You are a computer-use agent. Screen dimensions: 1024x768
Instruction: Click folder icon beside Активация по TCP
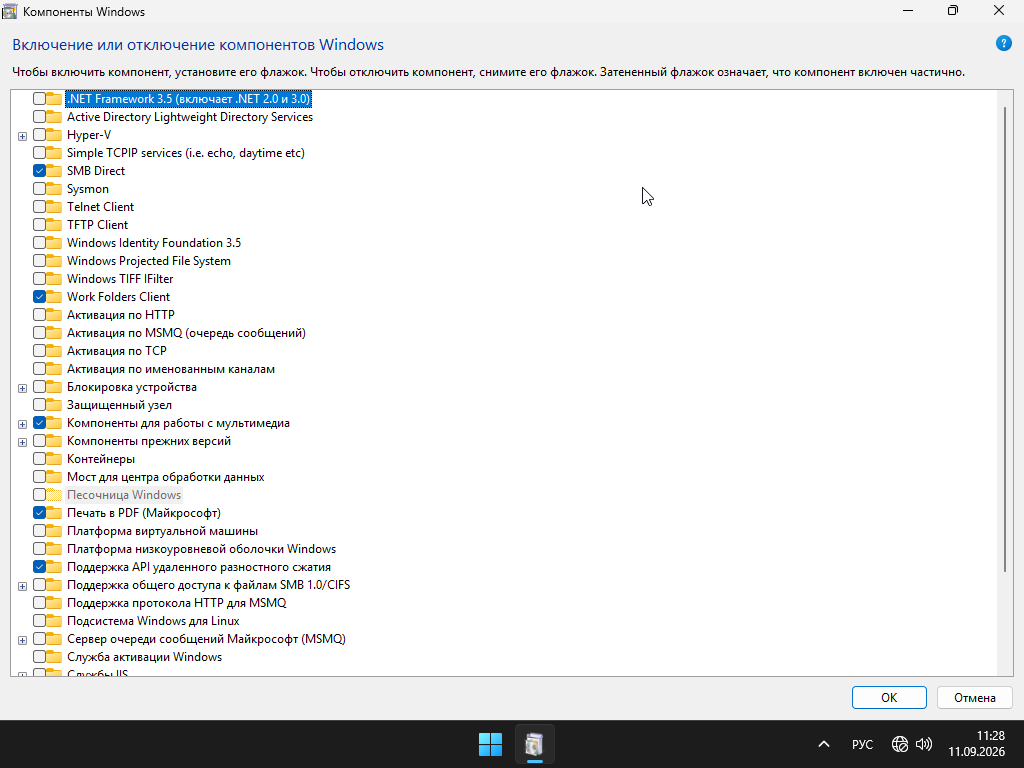pyautogui.click(x=54, y=351)
